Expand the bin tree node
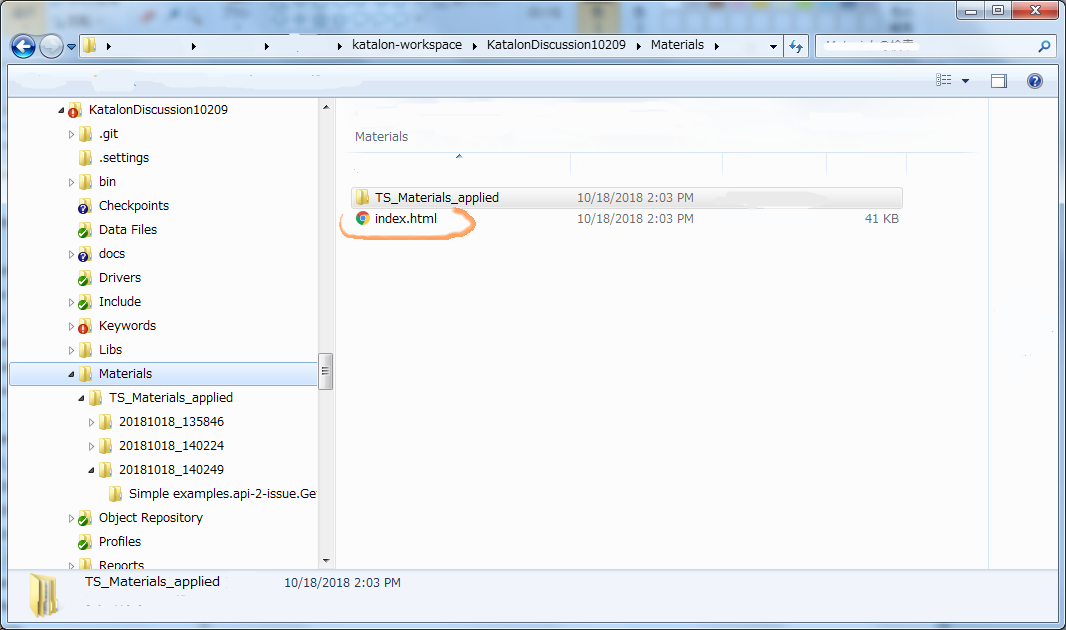Viewport: 1066px width, 630px height. point(71,182)
